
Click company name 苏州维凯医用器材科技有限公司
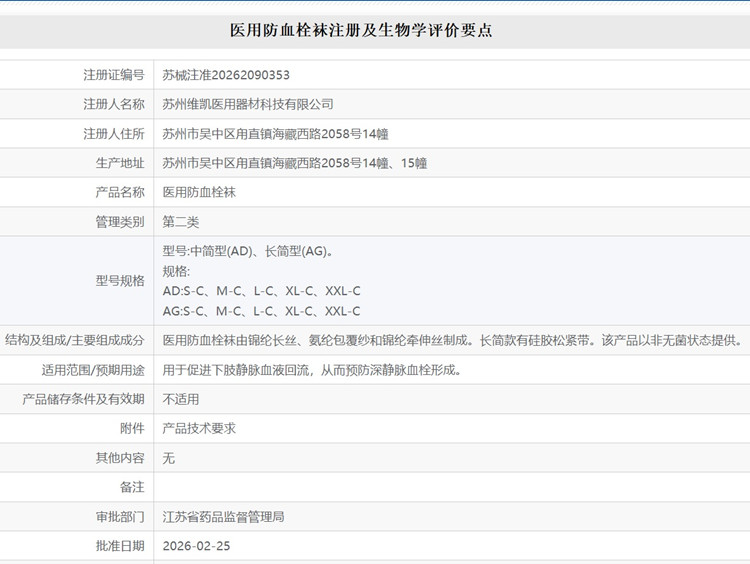pos(248,104)
